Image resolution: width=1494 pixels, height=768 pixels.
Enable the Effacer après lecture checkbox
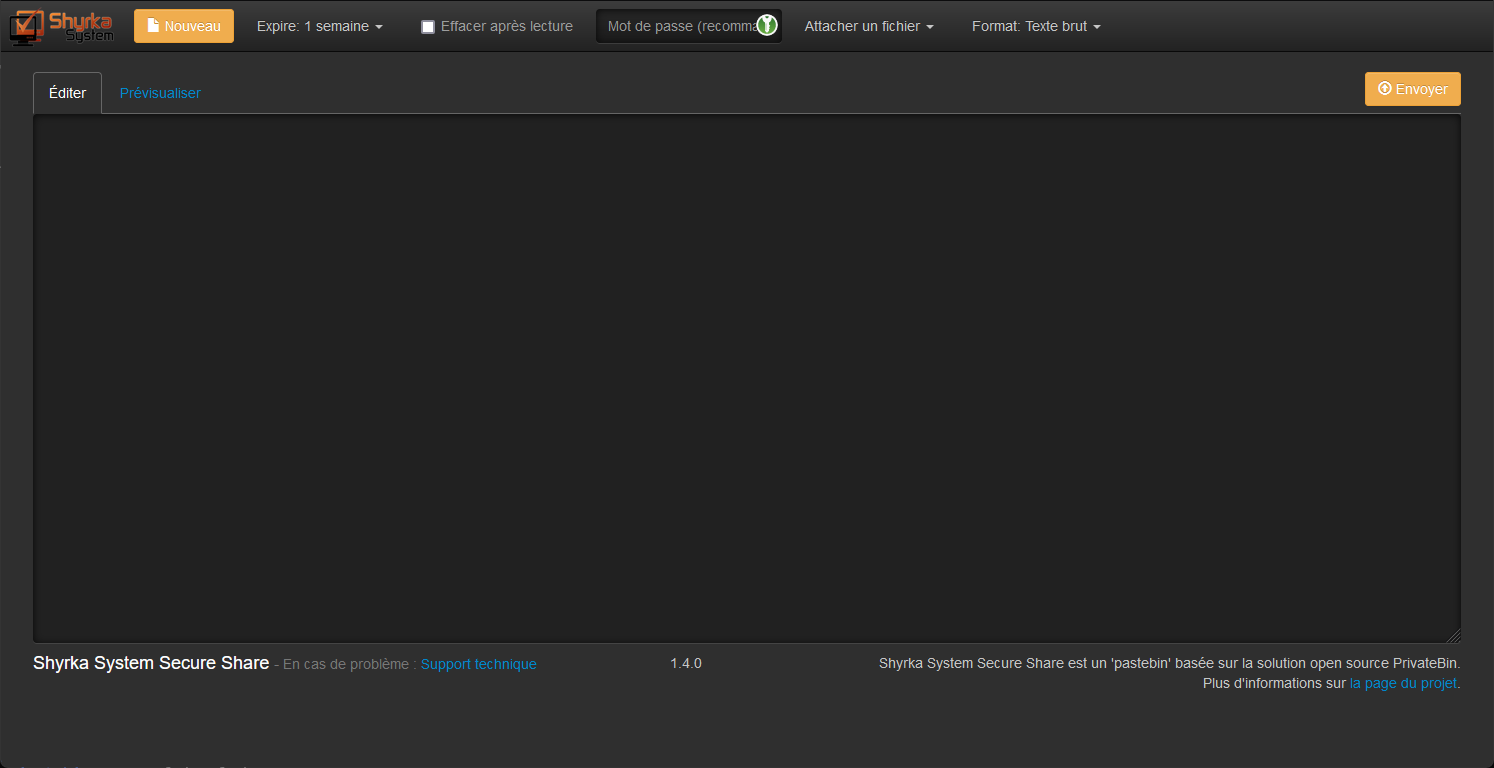[428, 27]
